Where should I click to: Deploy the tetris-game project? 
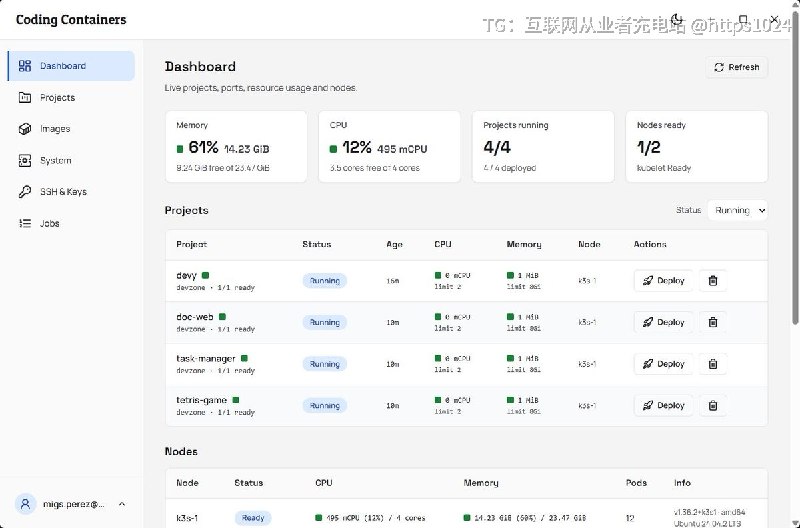[x=663, y=406]
